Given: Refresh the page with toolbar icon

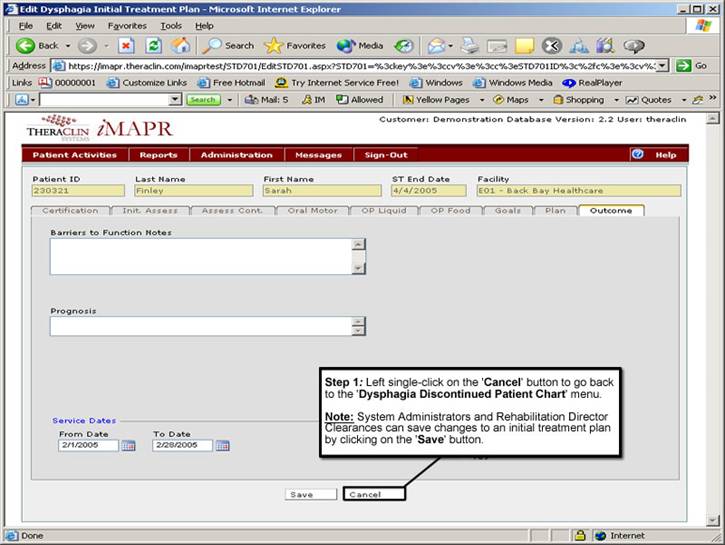Looking at the screenshot, I should coord(153,45).
